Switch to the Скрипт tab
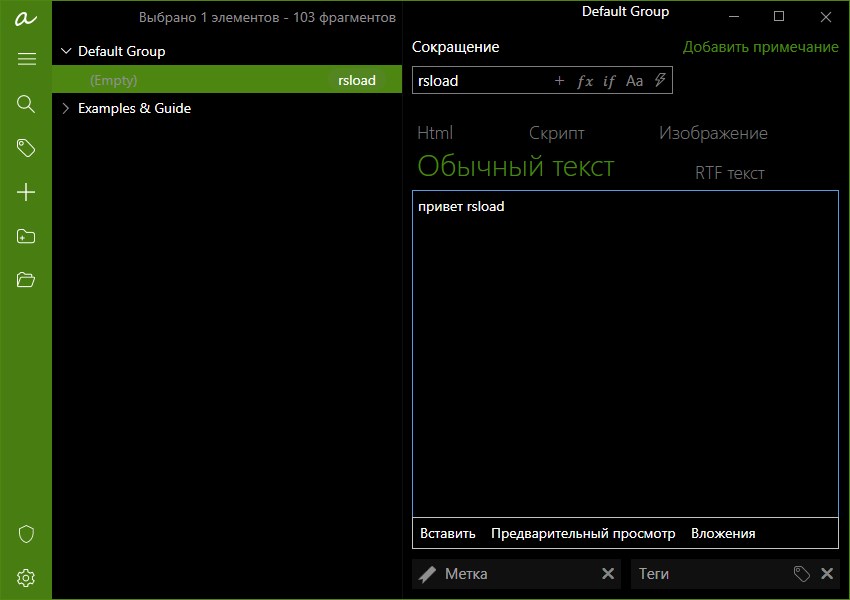Viewport: 850px width, 600px height. pyautogui.click(x=555, y=132)
